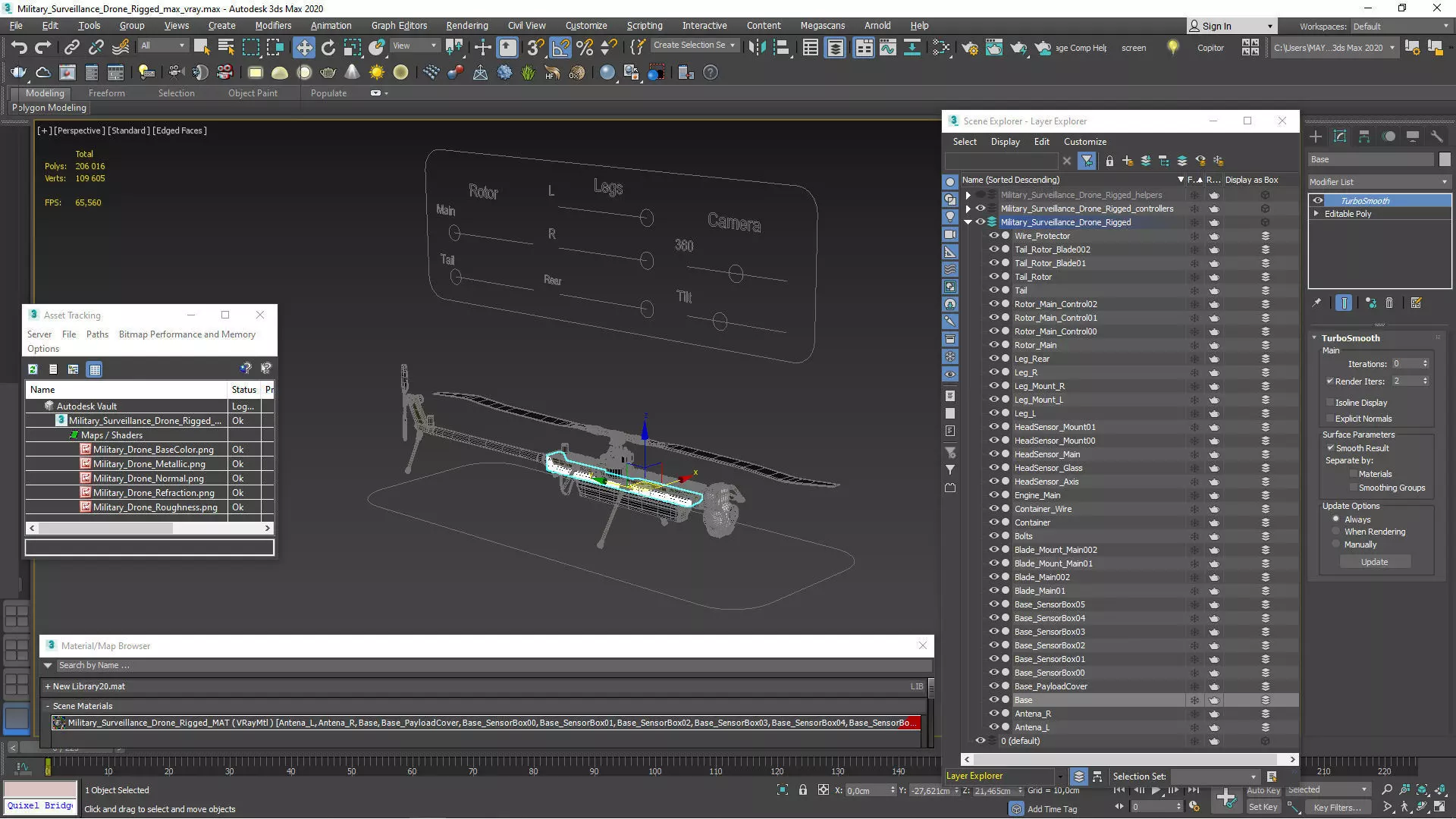Collapse the Military_Surveillance_Drone_Rigged layer
Screen dimensions: 1456x819
tap(968, 222)
